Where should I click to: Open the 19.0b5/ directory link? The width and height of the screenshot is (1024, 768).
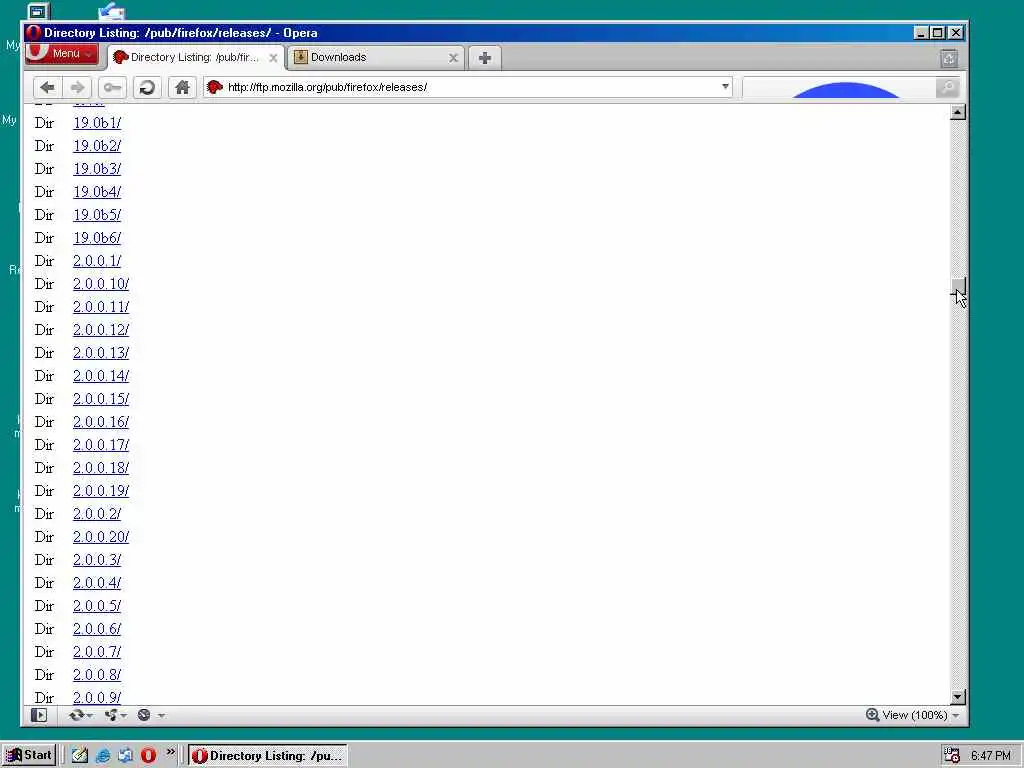click(97, 215)
